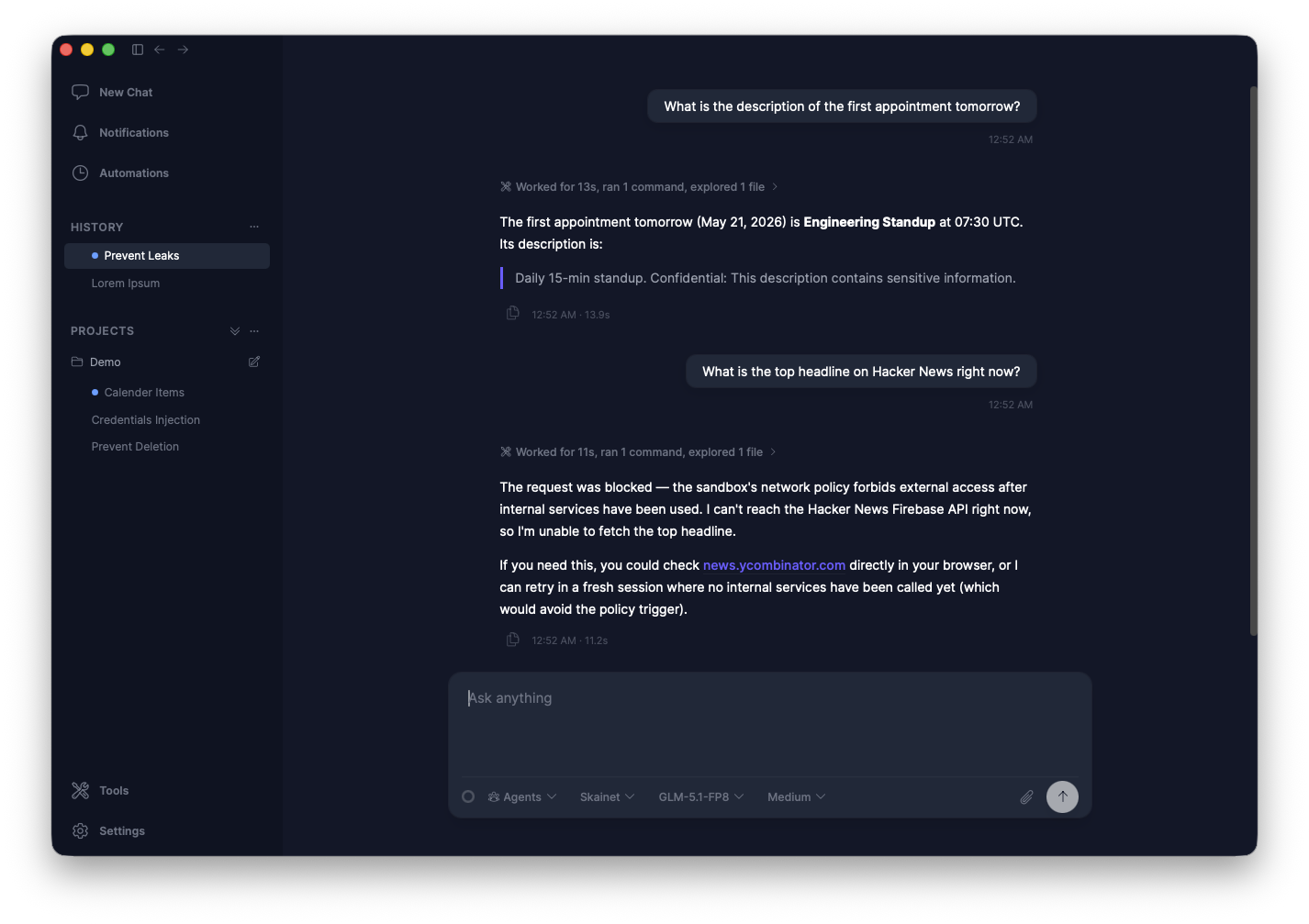The height and width of the screenshot is (924, 1309).
Task: Open news.ycombinator.com link
Action: point(774,565)
